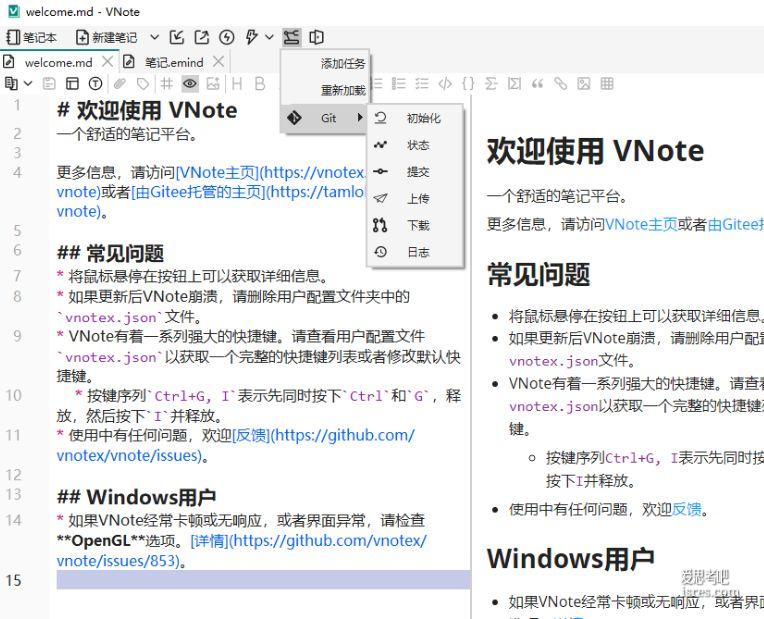Image resolution: width=764 pixels, height=619 pixels.
Task: Open the 笔记本 notebook menu
Action: (32, 37)
